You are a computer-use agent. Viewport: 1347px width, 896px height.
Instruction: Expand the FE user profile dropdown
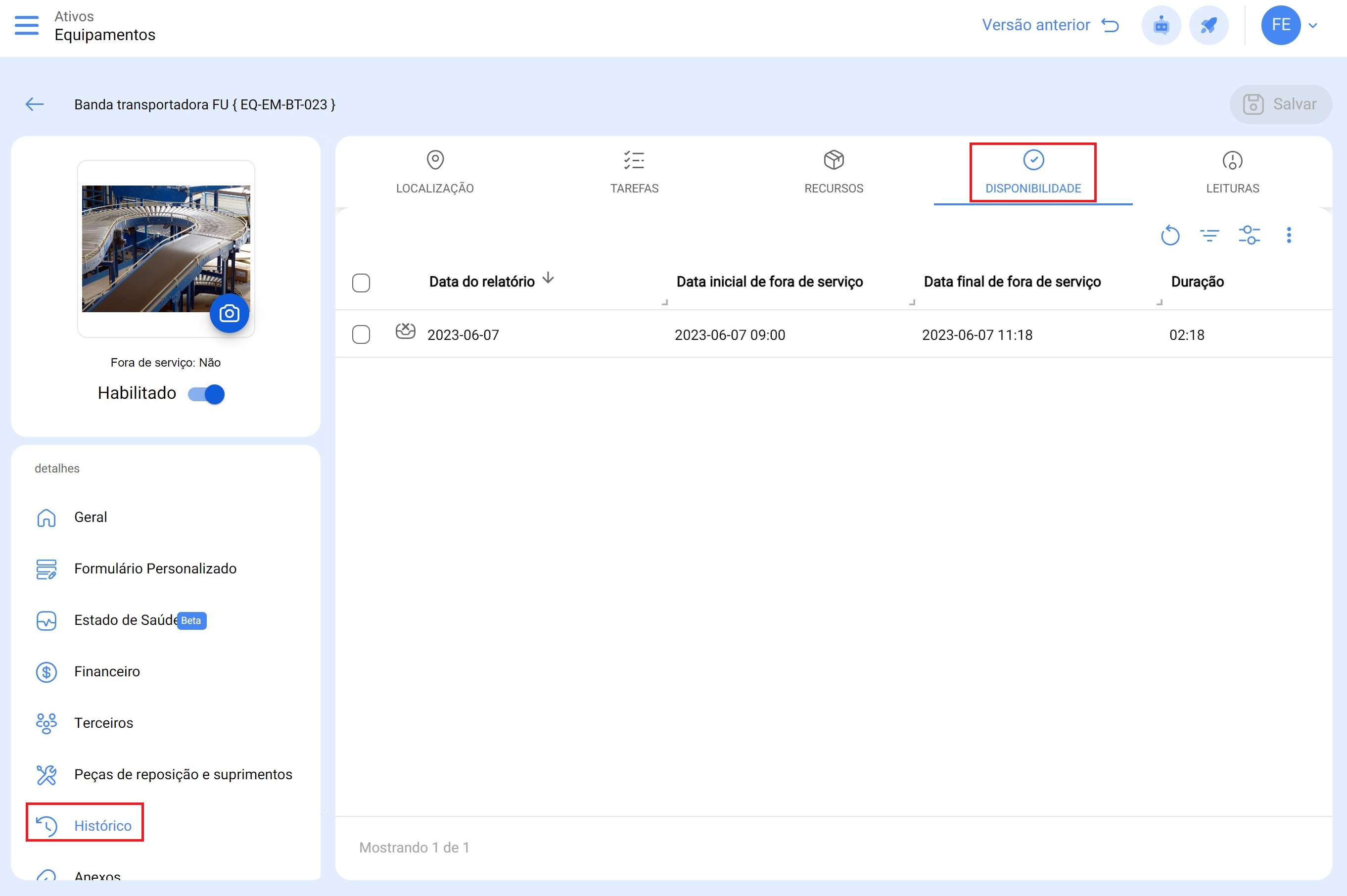tap(1313, 26)
